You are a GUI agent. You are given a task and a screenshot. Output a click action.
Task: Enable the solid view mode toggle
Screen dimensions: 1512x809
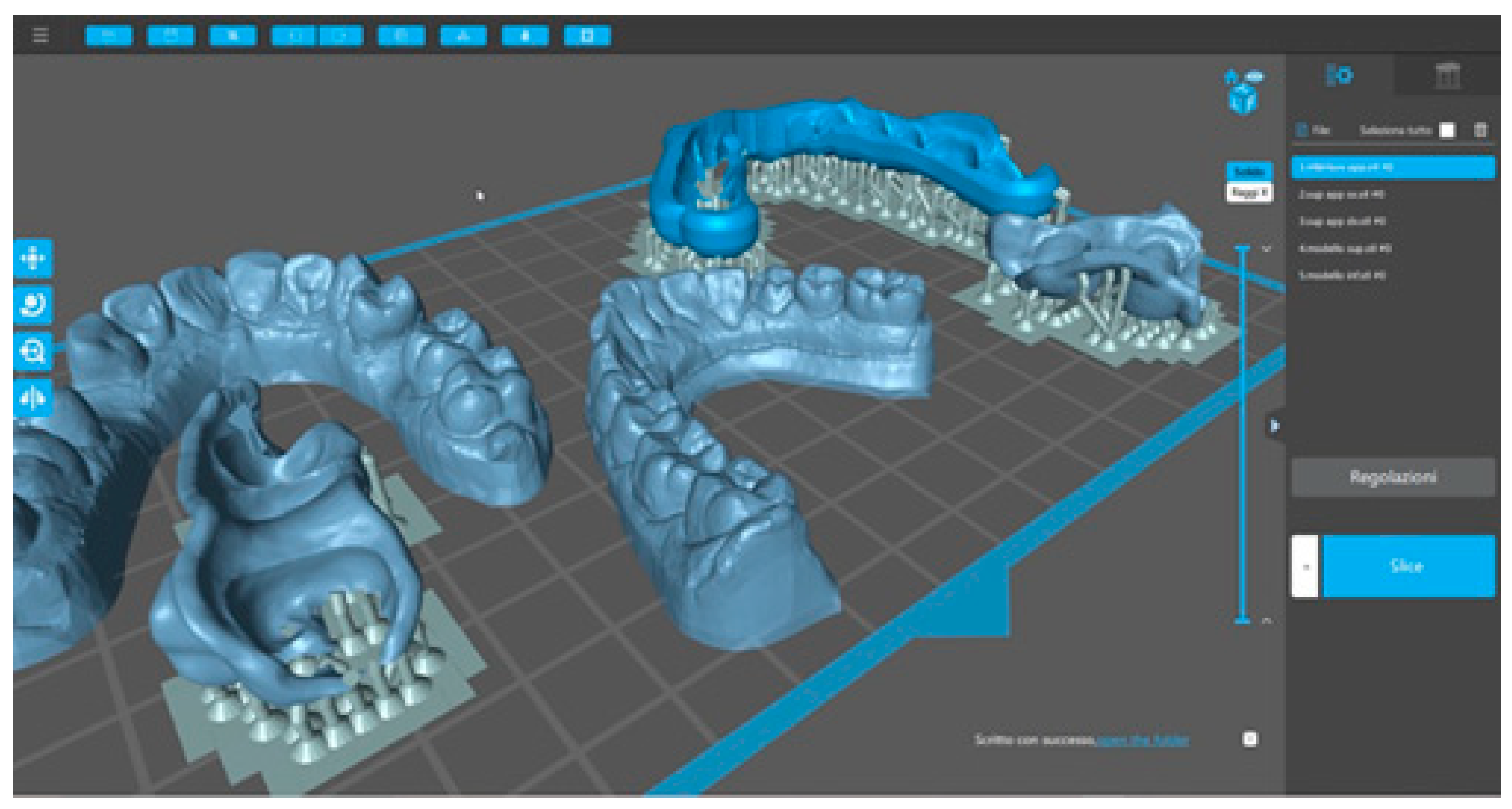click(1249, 171)
